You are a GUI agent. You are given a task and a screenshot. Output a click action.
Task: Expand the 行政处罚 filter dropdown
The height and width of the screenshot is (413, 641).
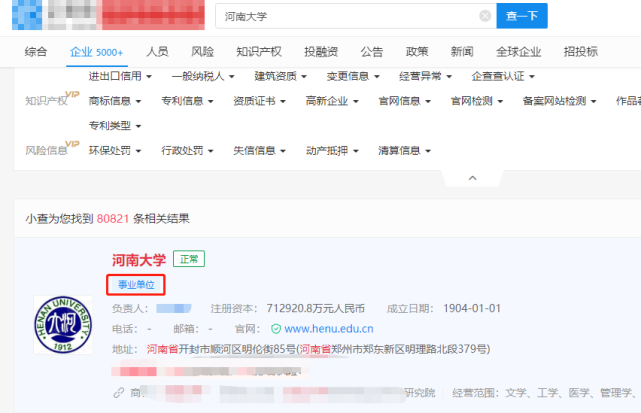click(x=187, y=150)
